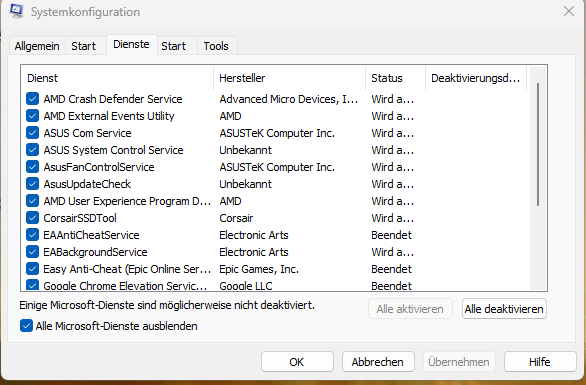Viewport: 586px width, 385px height.
Task: Select the ASUS Com Service name
Action: click(x=87, y=133)
